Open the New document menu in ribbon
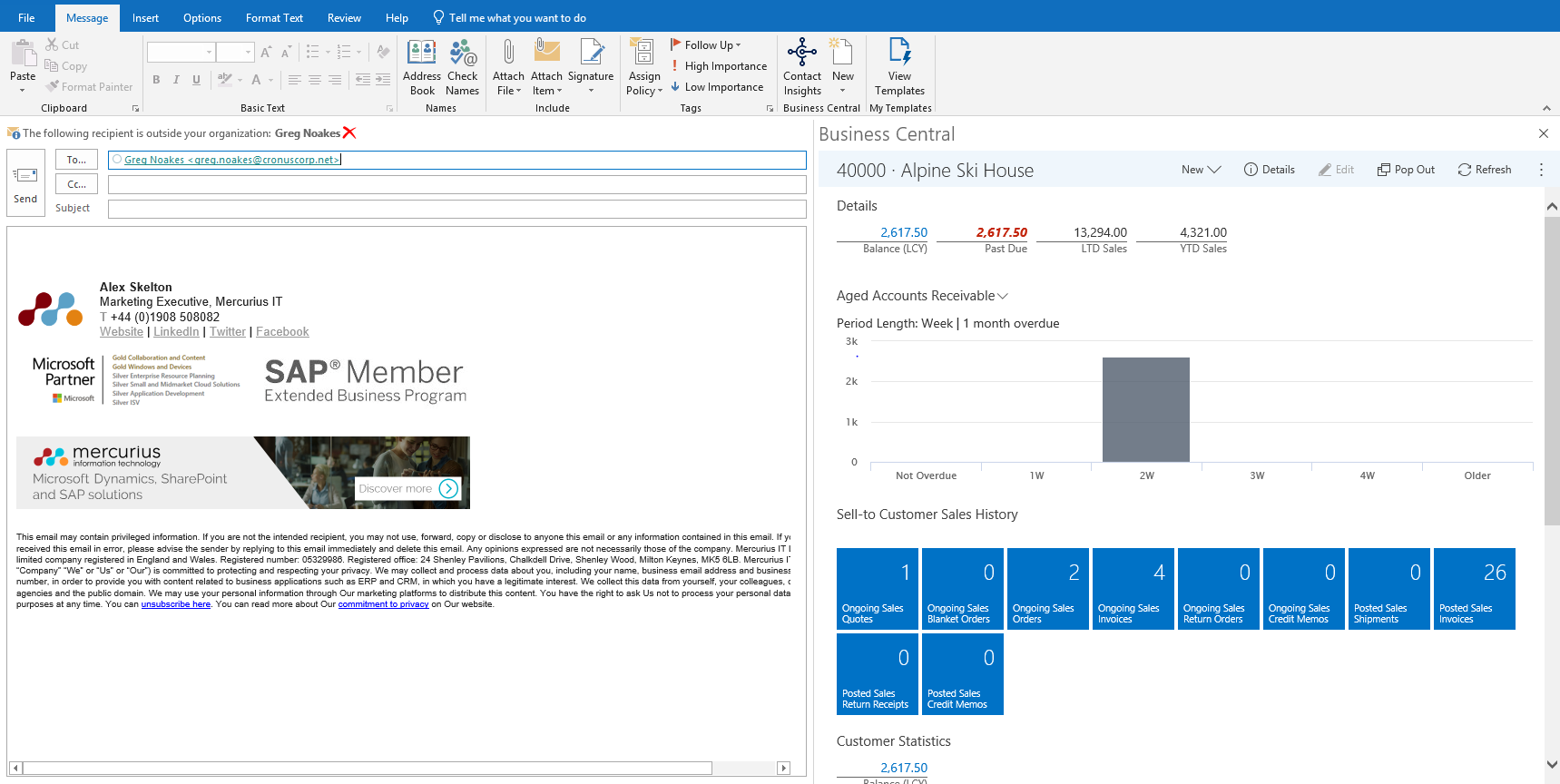 pyautogui.click(x=843, y=67)
